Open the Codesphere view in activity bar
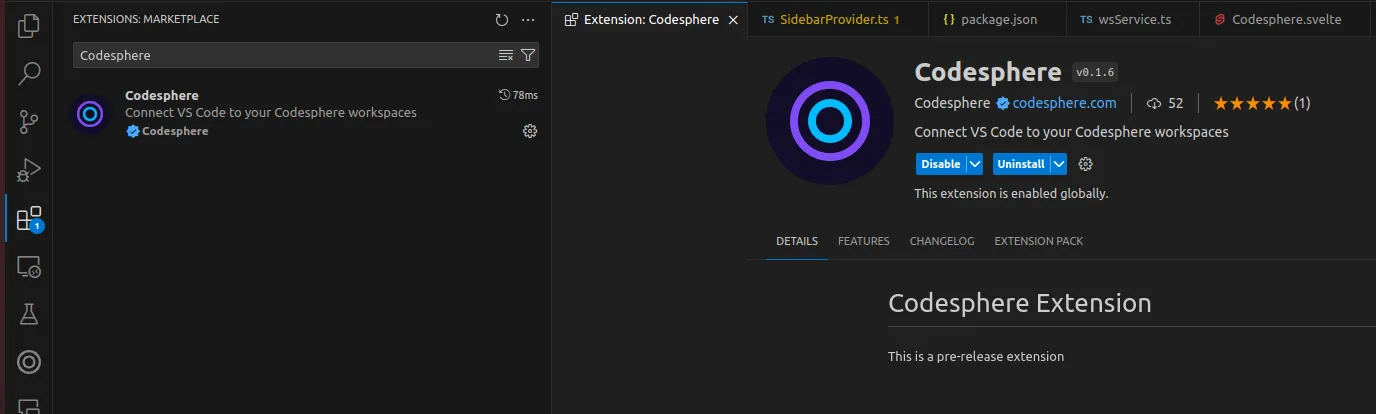The width and height of the screenshot is (1376, 414). [29, 363]
